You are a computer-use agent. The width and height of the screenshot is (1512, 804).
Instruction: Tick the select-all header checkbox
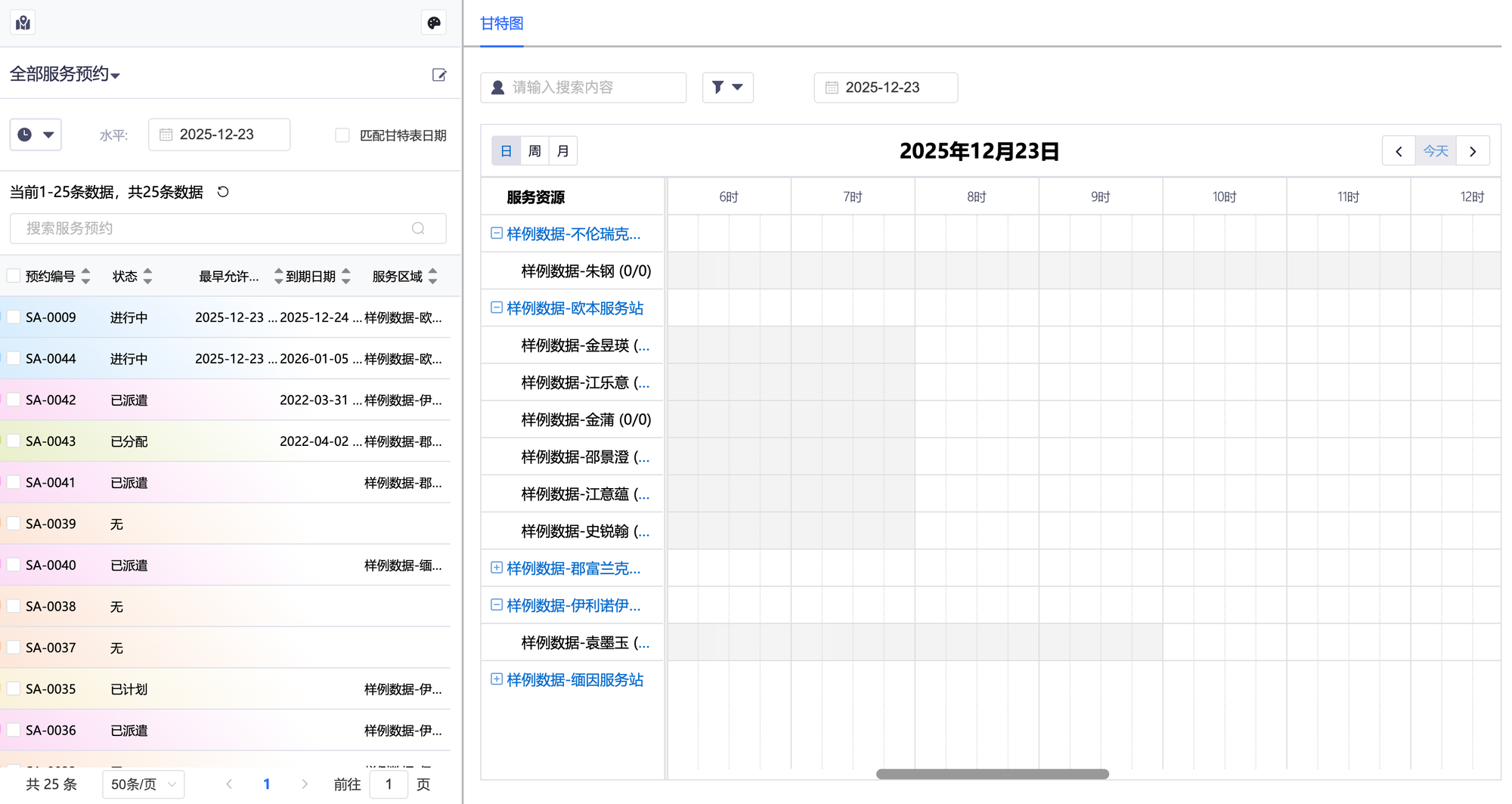14,276
